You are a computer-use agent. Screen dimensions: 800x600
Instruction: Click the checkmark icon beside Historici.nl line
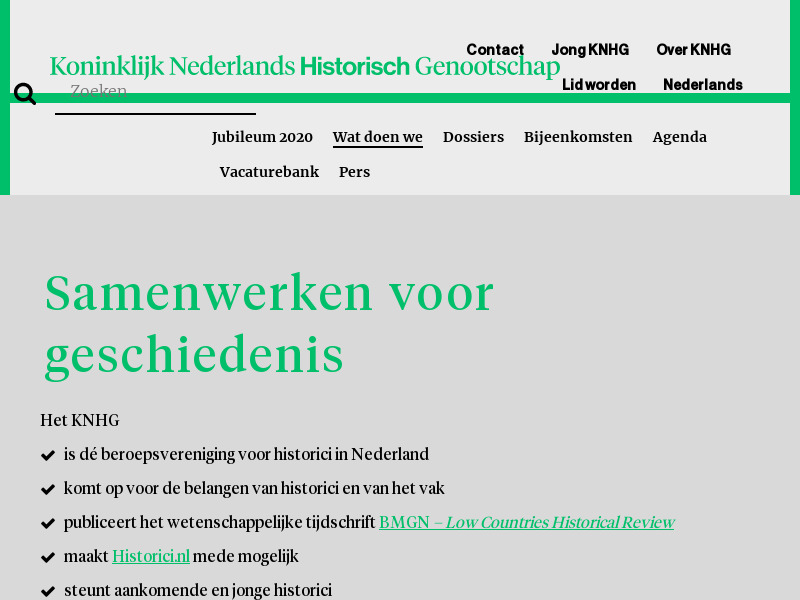(47, 556)
